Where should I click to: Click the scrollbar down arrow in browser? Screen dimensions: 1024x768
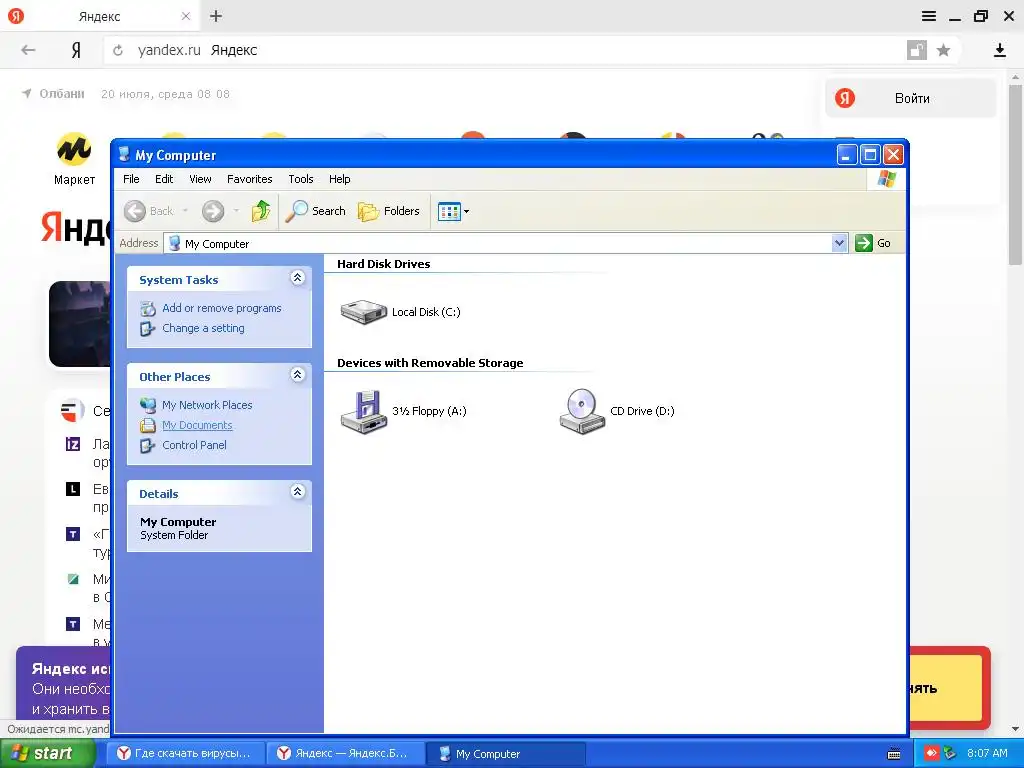click(x=1015, y=728)
